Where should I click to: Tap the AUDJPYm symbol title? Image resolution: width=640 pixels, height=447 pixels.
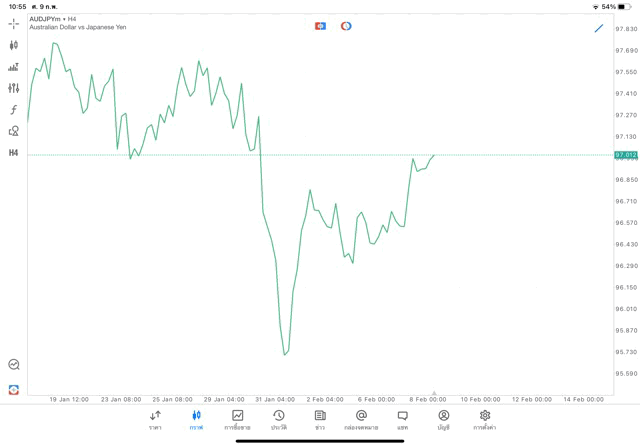44,19
